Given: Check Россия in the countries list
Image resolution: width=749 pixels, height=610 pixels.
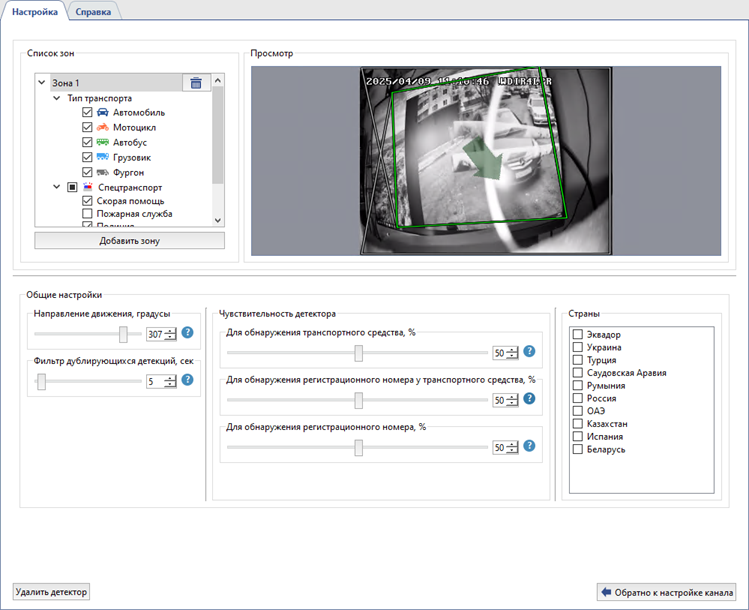Looking at the screenshot, I should 578,398.
